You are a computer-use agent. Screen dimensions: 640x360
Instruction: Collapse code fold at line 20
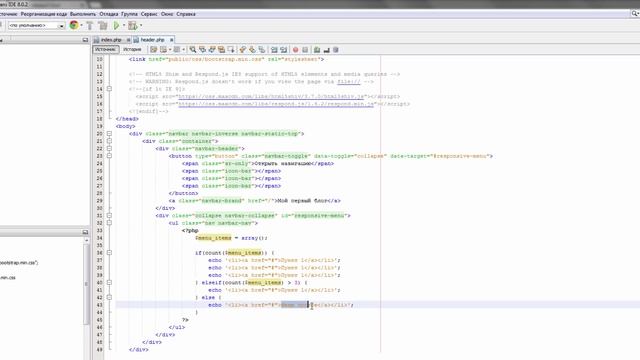(109, 133)
